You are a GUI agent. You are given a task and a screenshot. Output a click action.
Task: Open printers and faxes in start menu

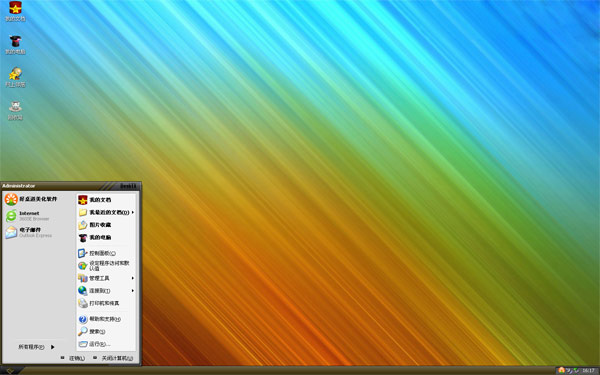99,303
